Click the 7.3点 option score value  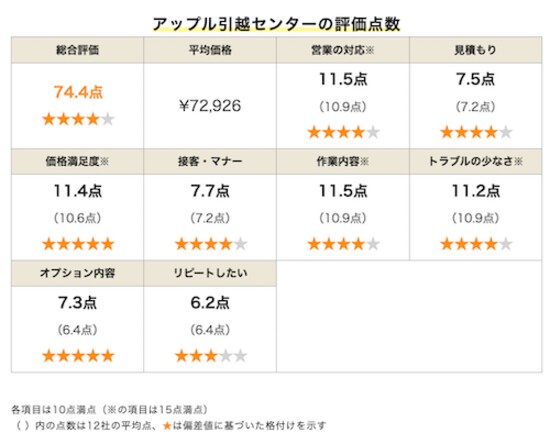78,303
